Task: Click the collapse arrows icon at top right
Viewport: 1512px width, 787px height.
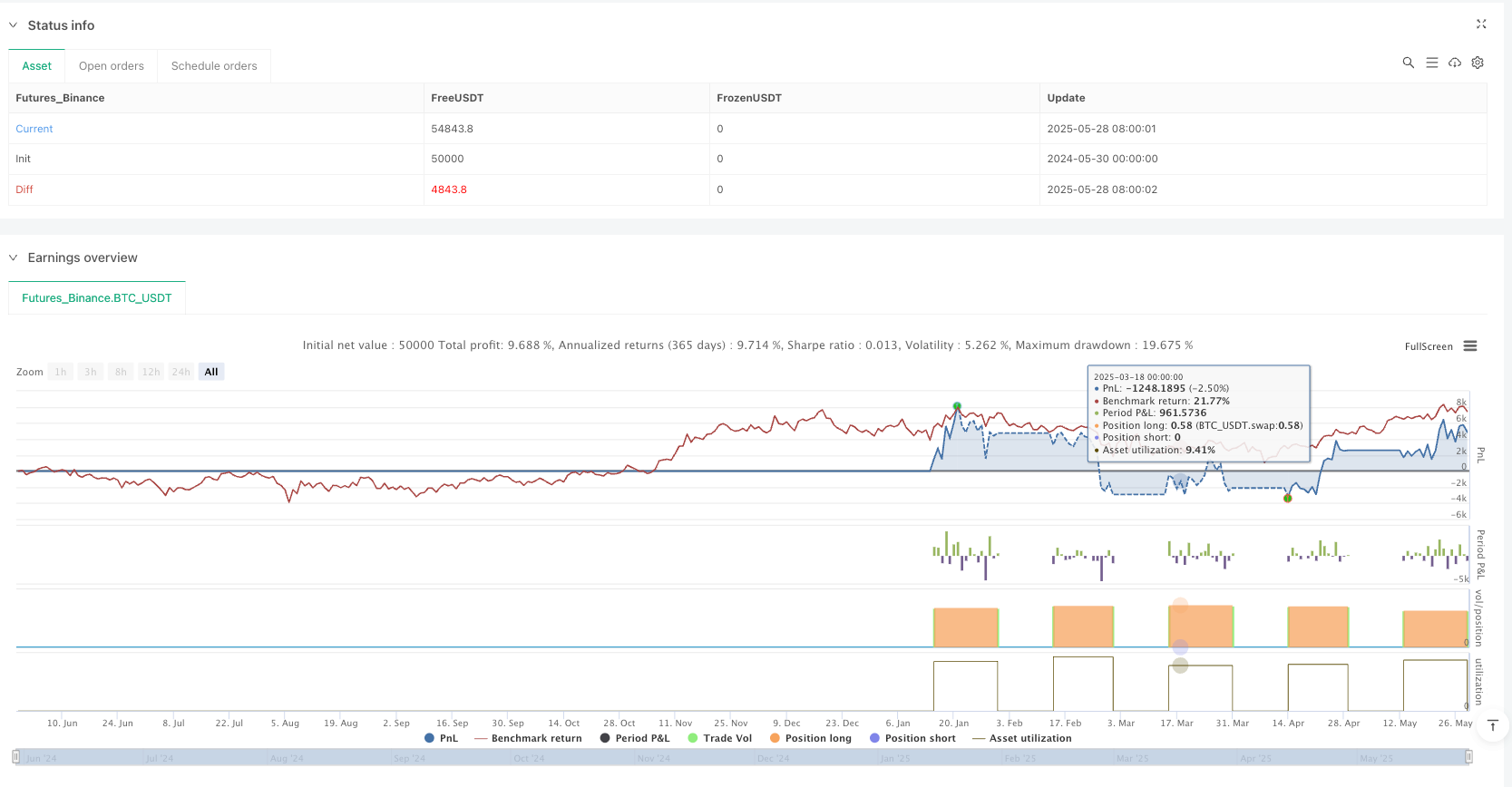Action: (1480, 24)
